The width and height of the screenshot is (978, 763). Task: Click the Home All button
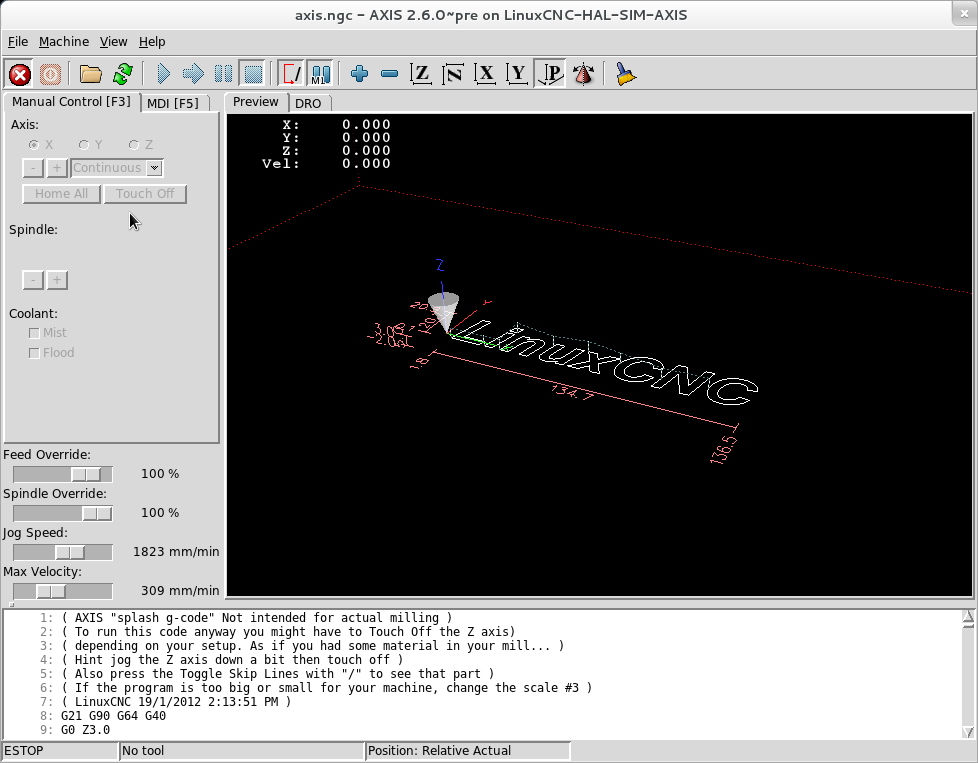click(x=61, y=193)
